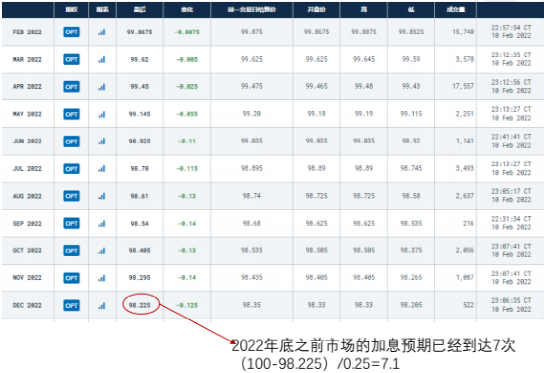The image size is (544, 373).
Task: Click the OPT button for MAY 2022
Action: click(x=71, y=114)
